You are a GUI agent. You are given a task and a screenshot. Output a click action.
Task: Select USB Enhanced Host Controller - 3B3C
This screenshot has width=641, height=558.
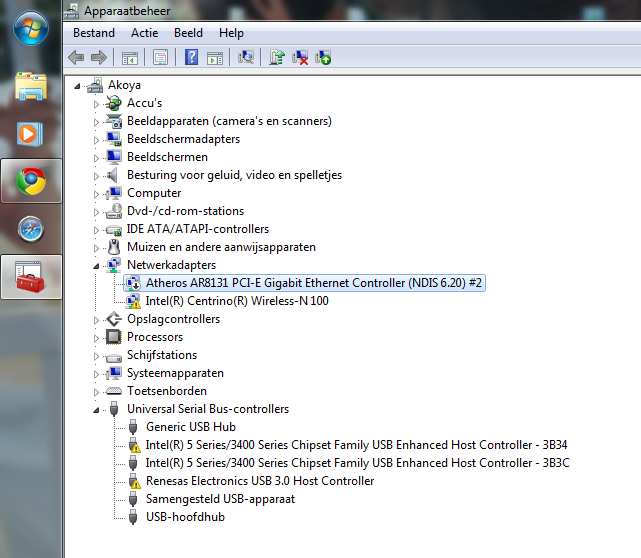point(357,463)
